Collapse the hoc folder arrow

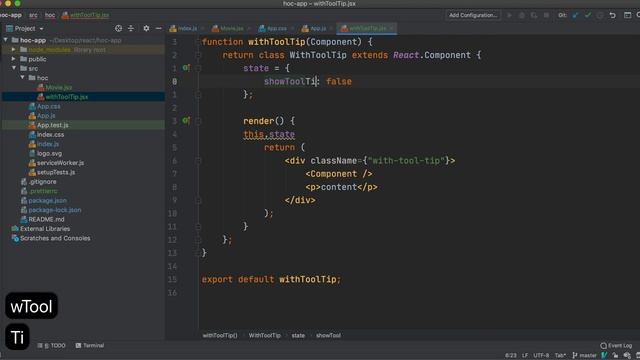pyautogui.click(x=22, y=78)
